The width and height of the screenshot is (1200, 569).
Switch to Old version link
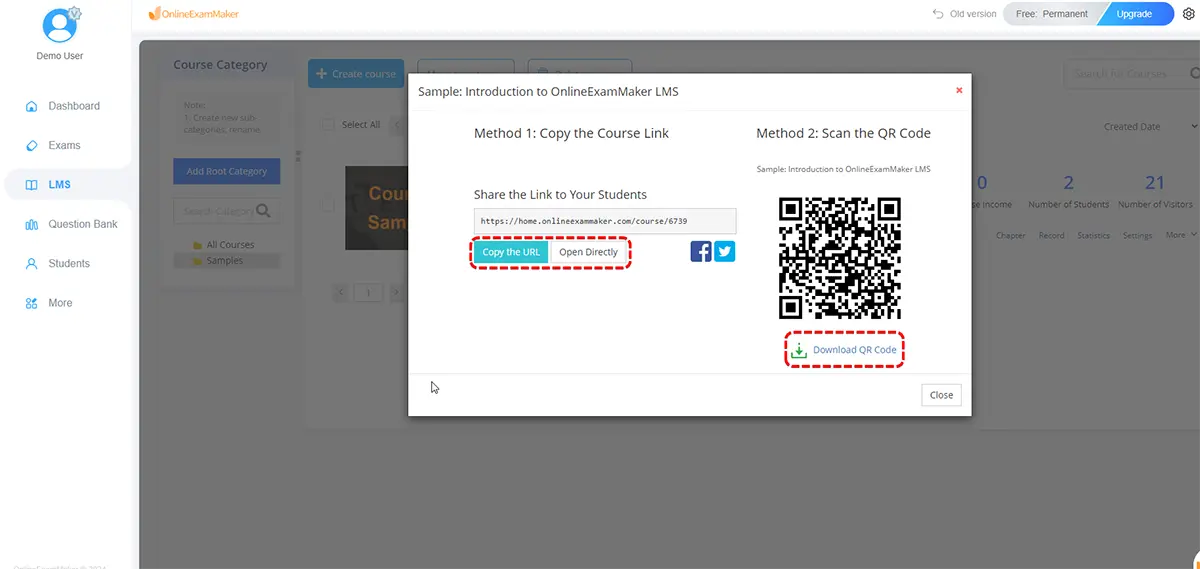pyautogui.click(x=964, y=14)
